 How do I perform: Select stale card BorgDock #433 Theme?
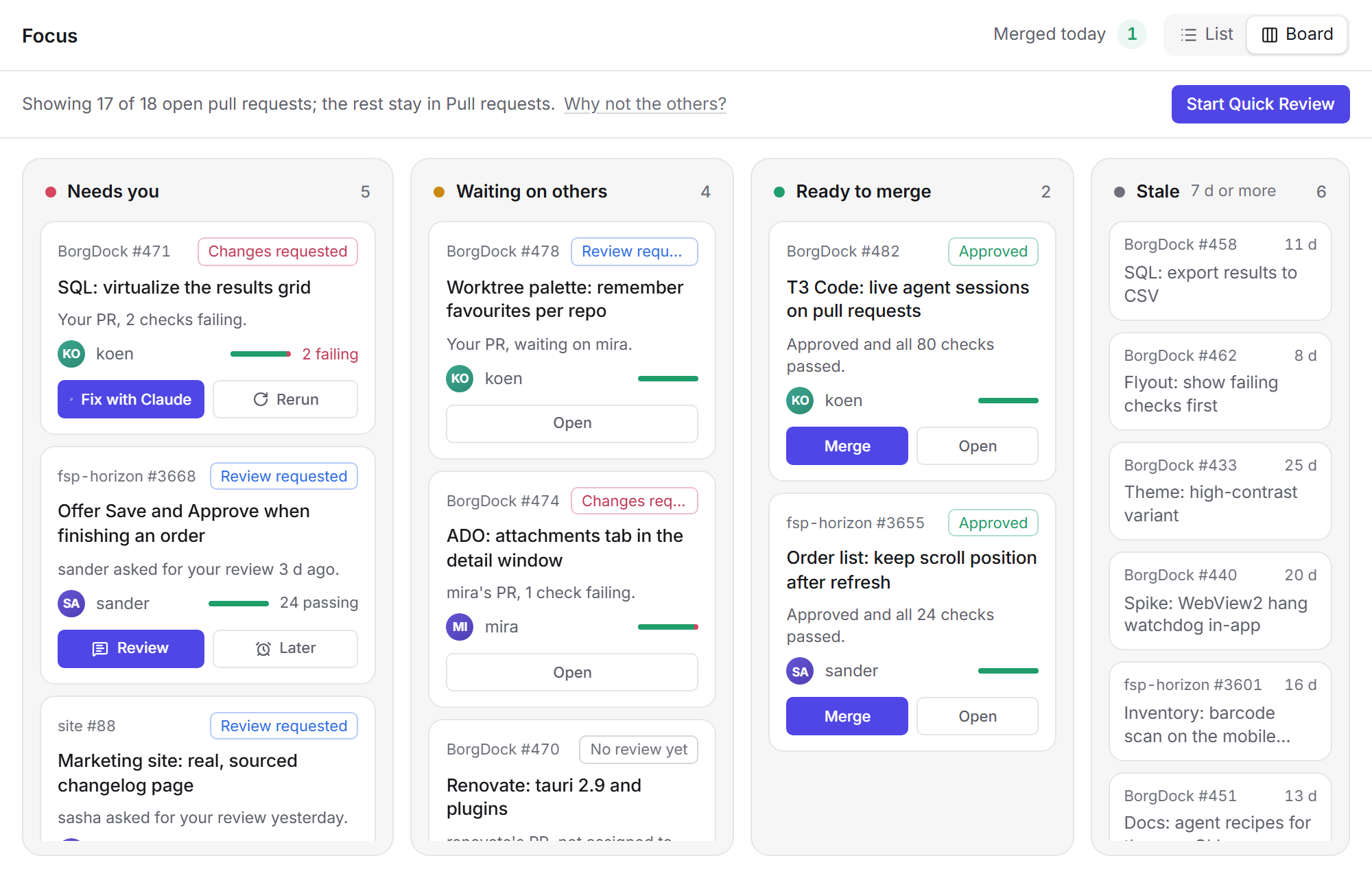1220,491
